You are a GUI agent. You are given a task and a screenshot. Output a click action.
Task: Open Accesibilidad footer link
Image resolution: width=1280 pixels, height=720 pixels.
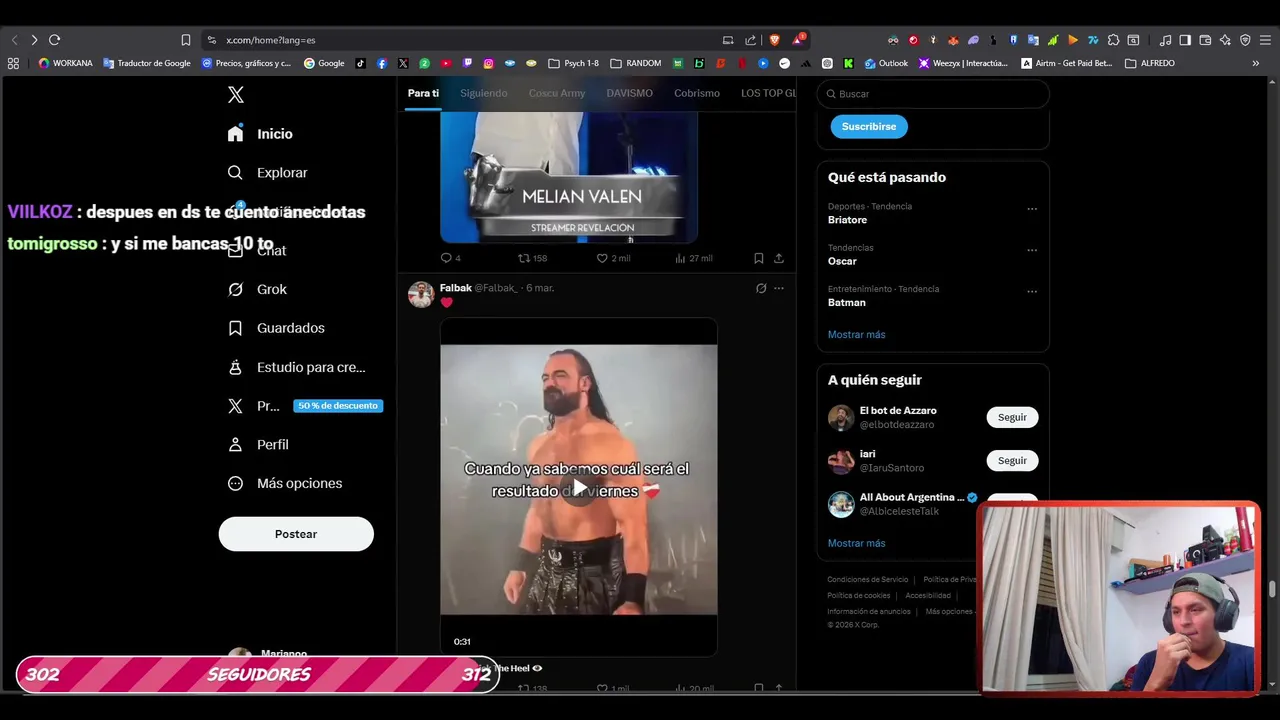928,596
